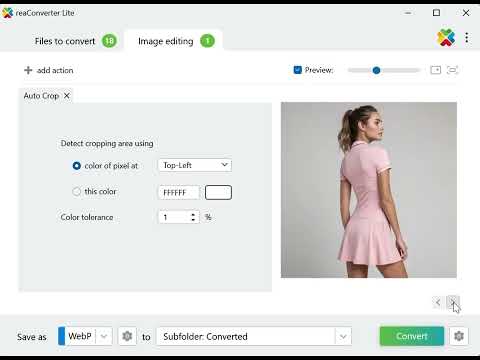Click the plus icon for add action
The width and height of the screenshot is (480, 360).
28,70
